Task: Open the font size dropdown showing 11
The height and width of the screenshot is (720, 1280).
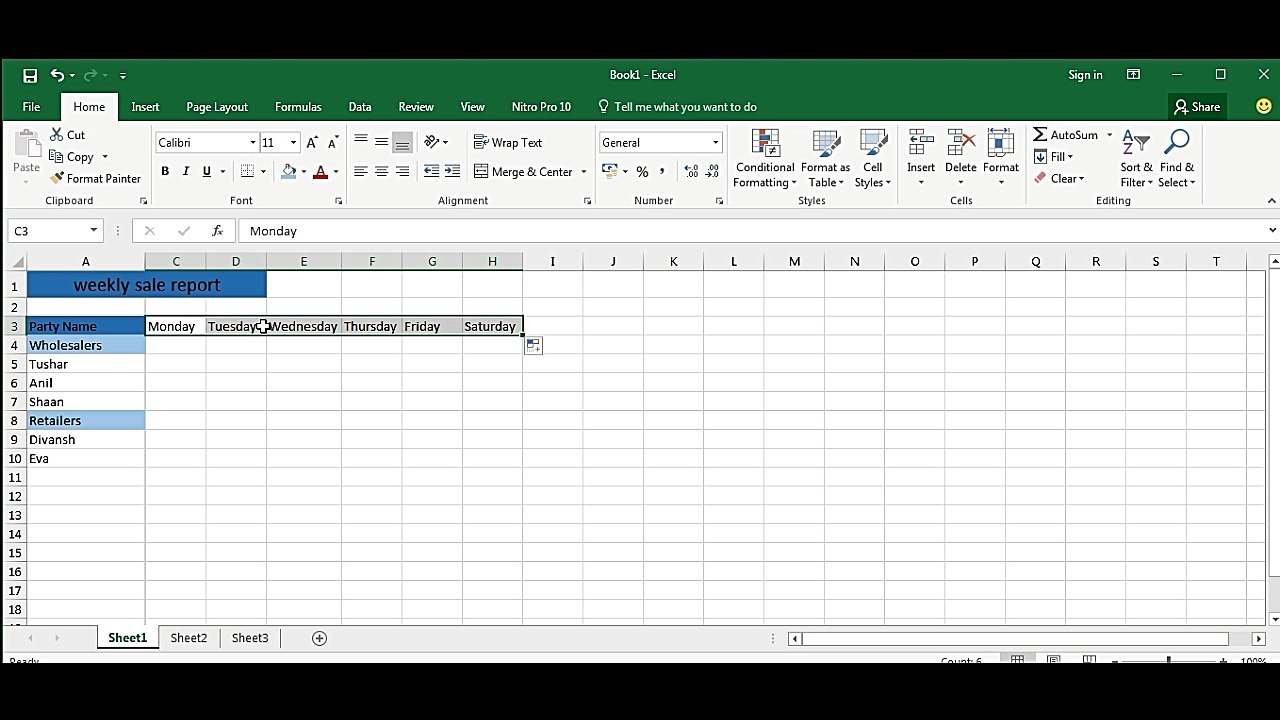Action: tap(293, 143)
